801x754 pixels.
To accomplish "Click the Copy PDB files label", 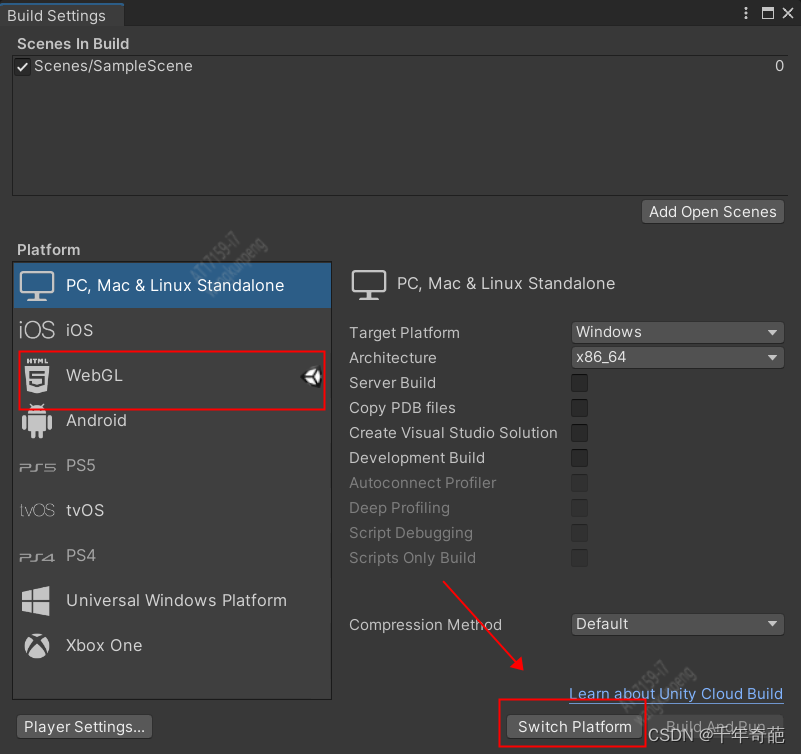I will pos(402,408).
